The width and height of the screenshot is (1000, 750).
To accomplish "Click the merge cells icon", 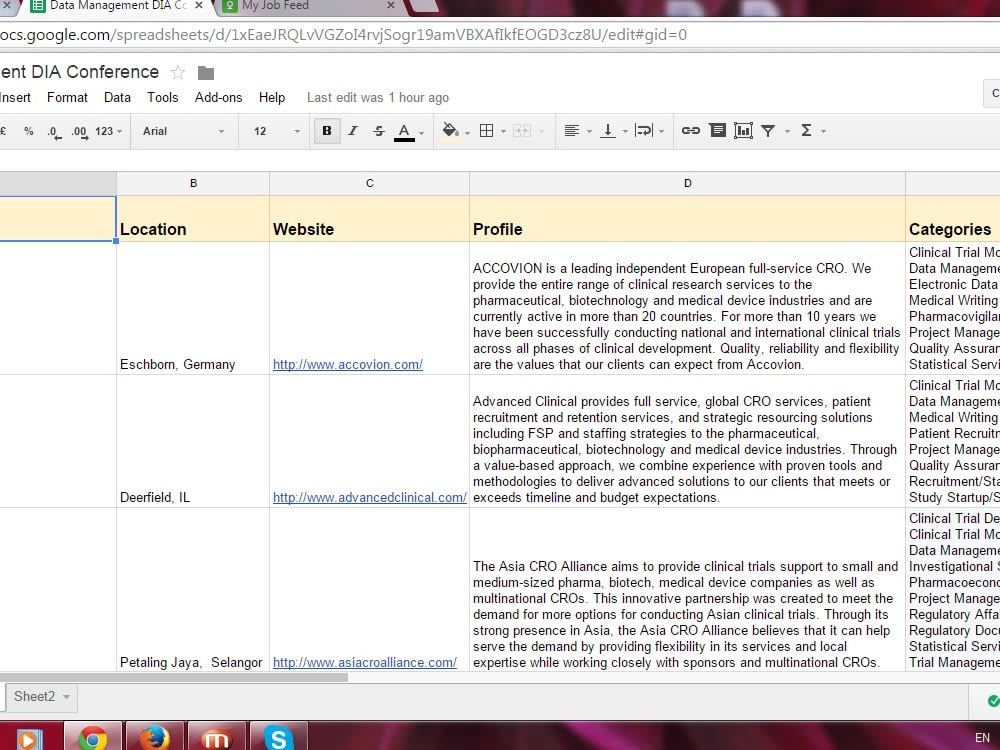I will coord(522,131).
